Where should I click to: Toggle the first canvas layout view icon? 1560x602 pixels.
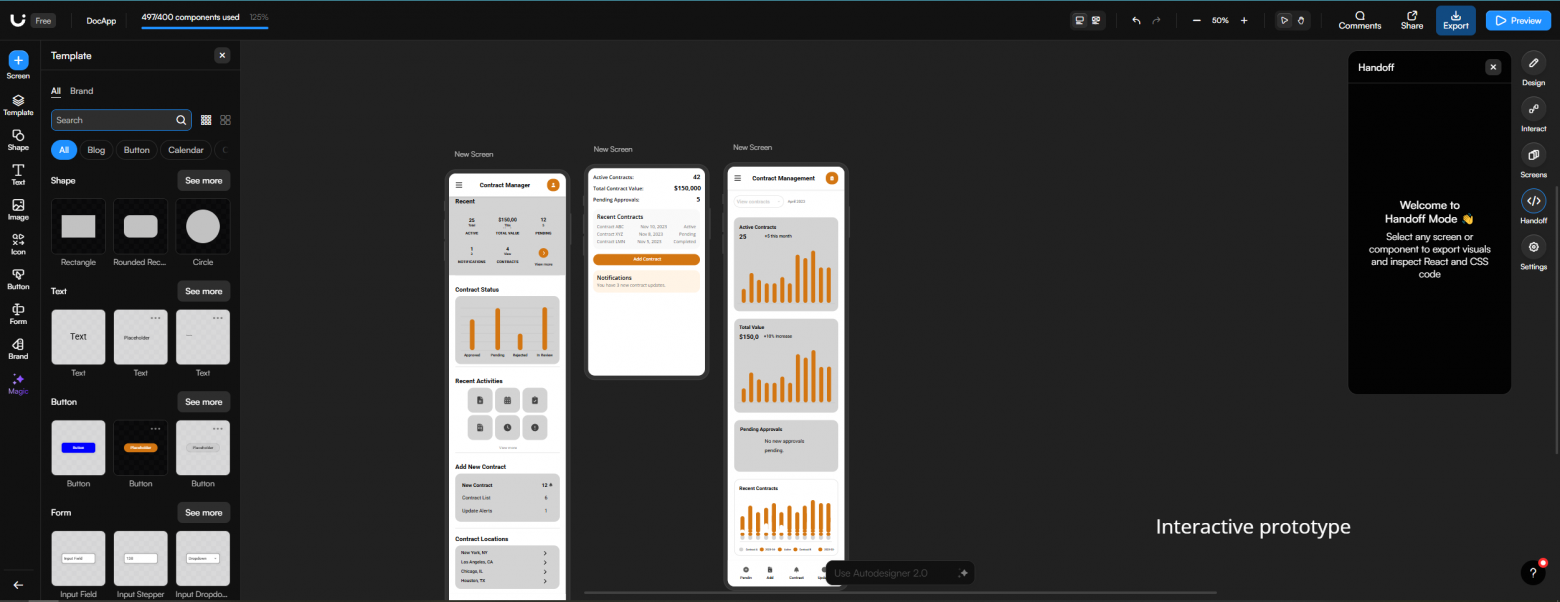(1079, 20)
